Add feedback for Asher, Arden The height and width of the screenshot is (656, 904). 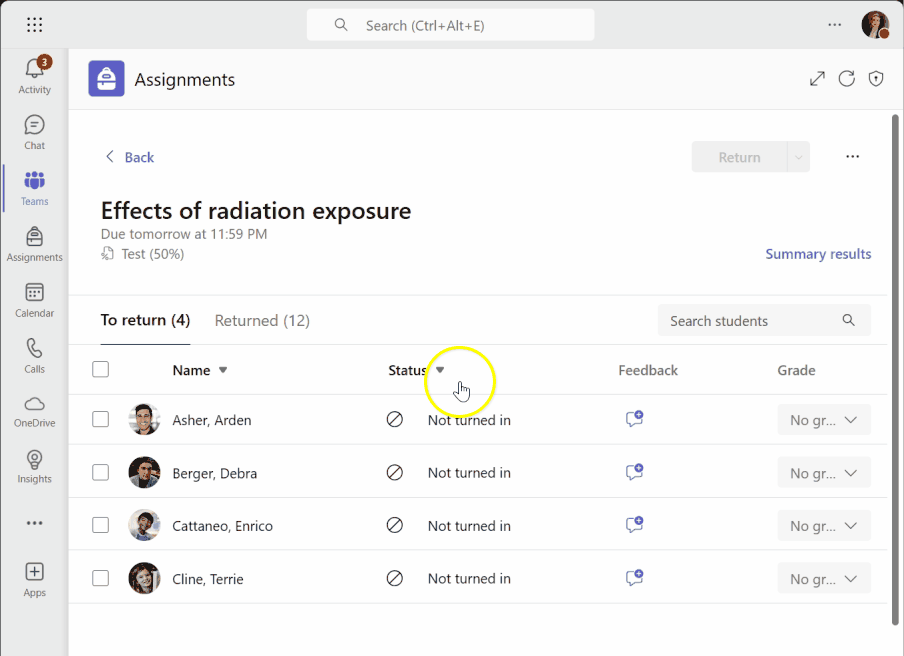tap(634, 419)
